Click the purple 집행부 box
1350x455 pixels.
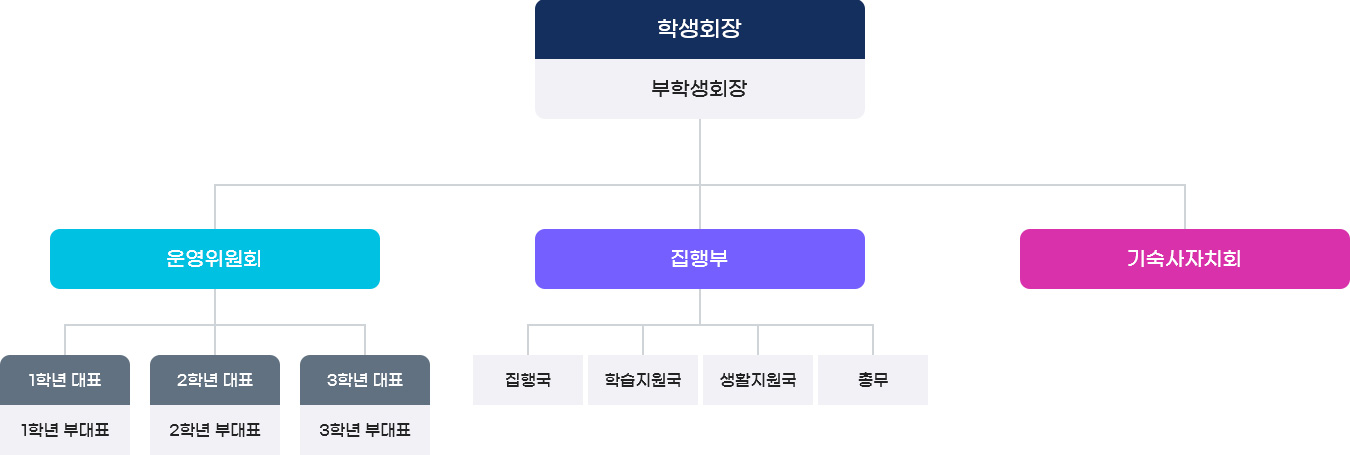pyautogui.click(x=699, y=259)
